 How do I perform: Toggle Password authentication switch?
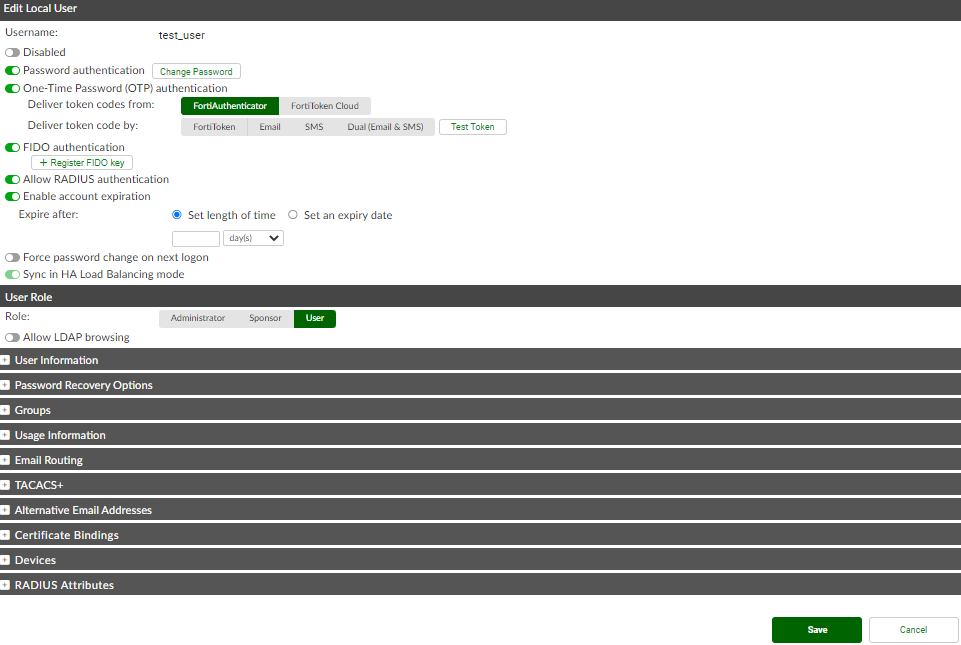pyautogui.click(x=12, y=71)
